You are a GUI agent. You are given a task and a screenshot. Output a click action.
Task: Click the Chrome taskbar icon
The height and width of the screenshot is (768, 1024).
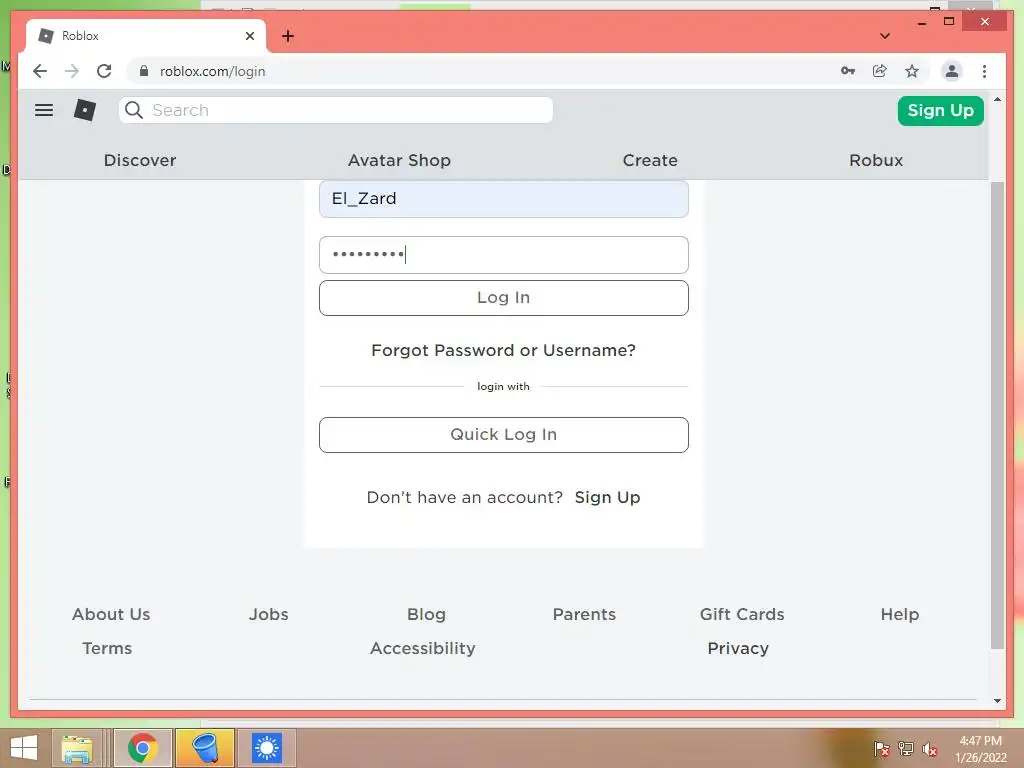tap(143, 748)
